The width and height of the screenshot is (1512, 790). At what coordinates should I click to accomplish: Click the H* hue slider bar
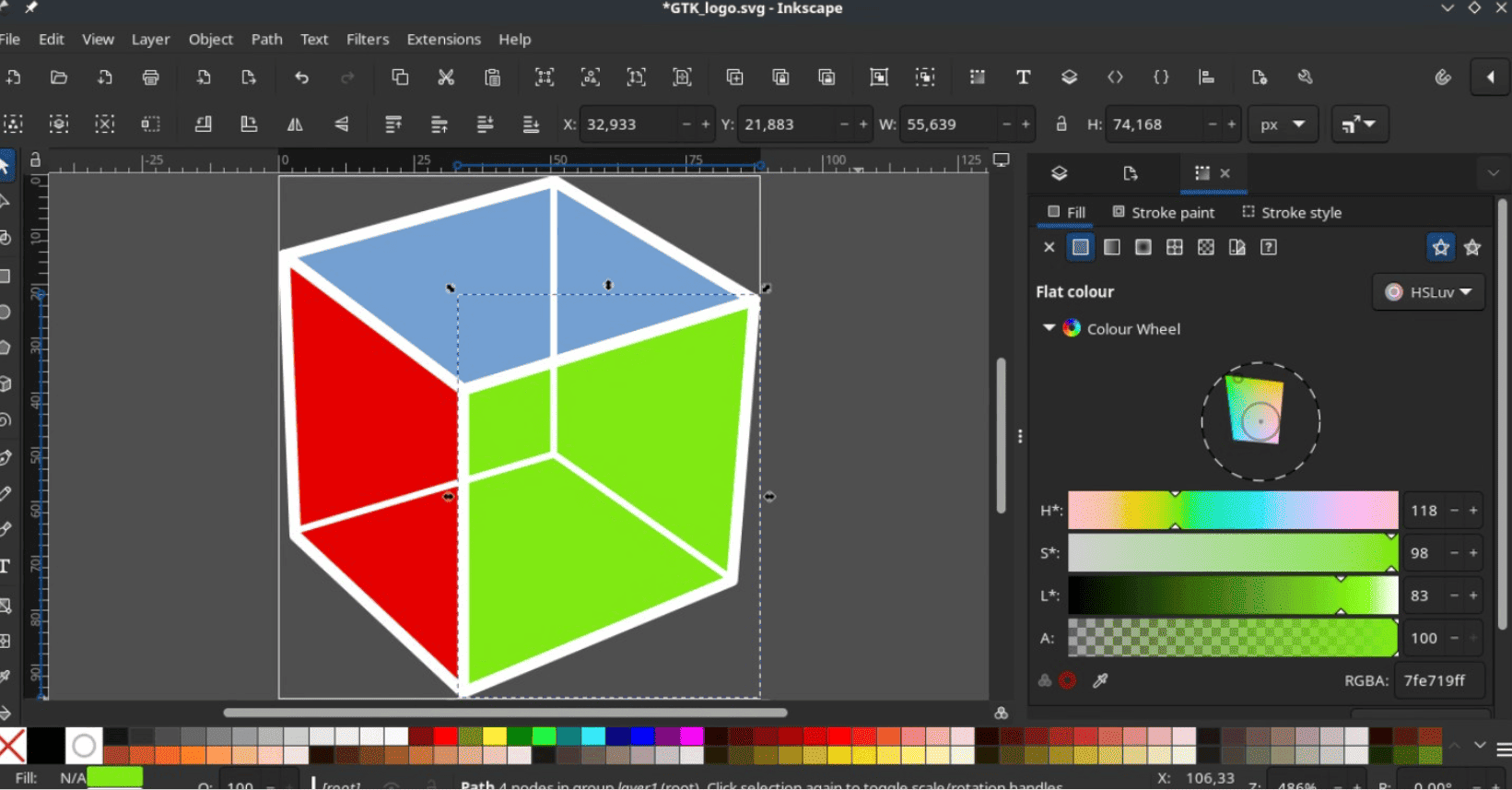click(1232, 511)
